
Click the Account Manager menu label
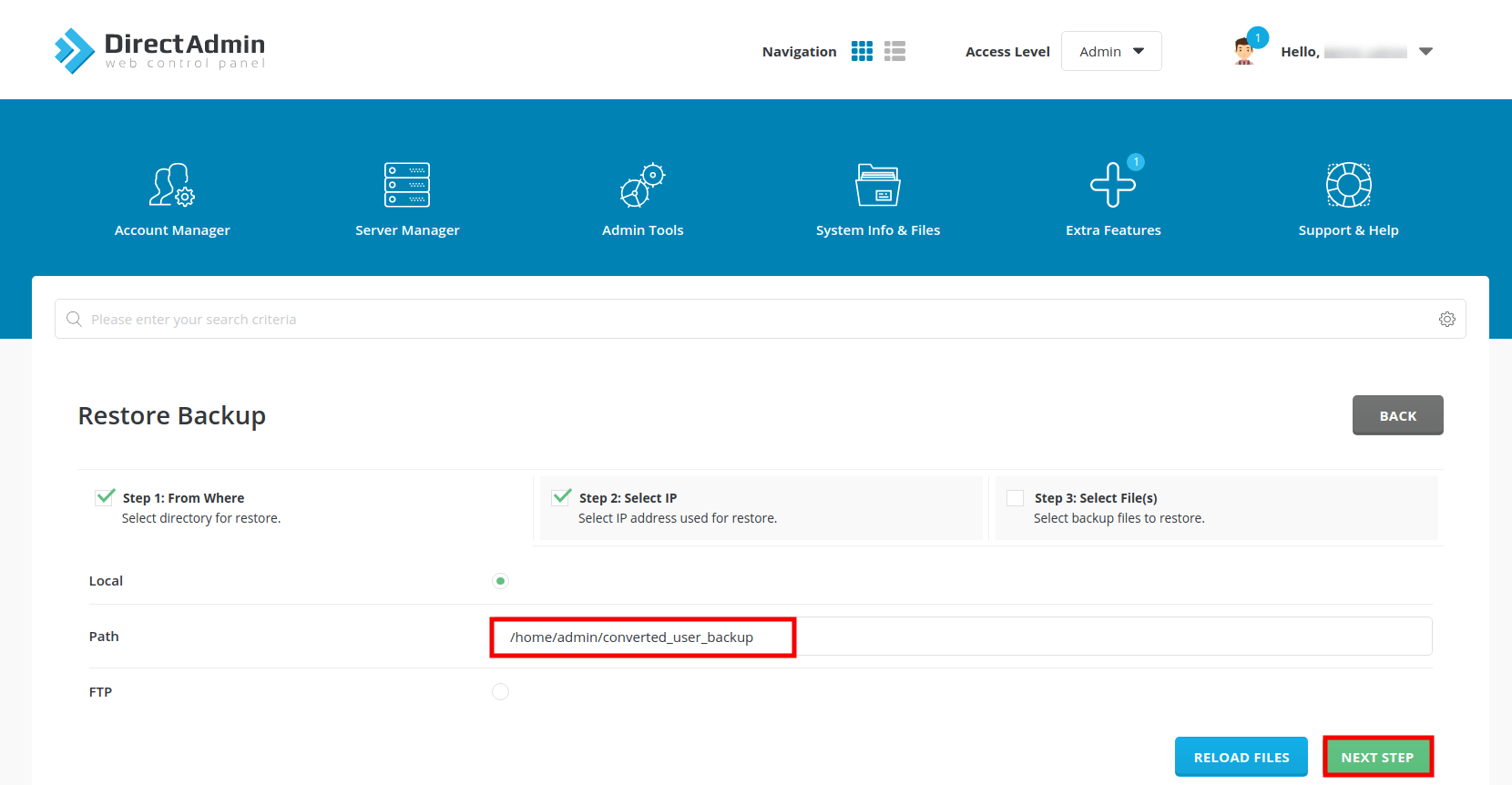[172, 230]
